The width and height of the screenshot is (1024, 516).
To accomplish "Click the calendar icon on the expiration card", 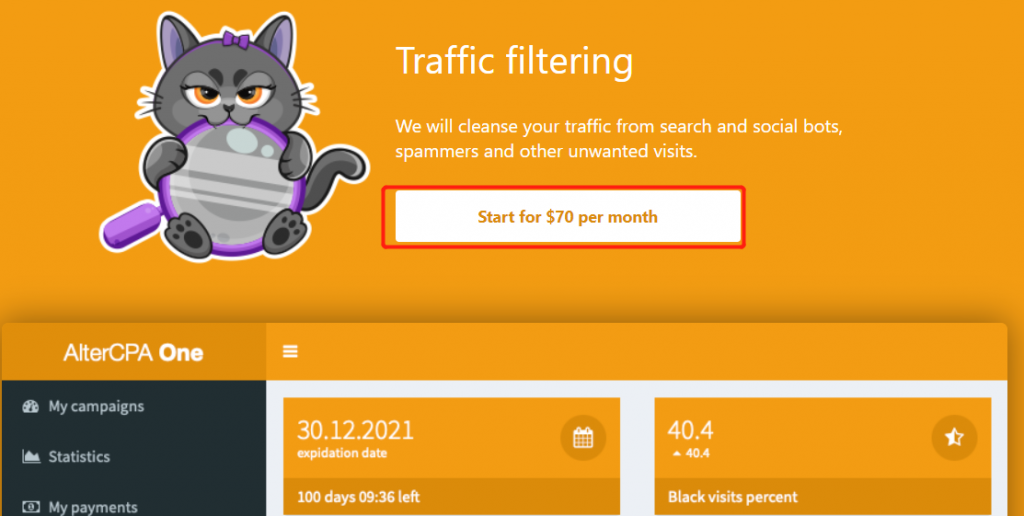I will [x=583, y=438].
